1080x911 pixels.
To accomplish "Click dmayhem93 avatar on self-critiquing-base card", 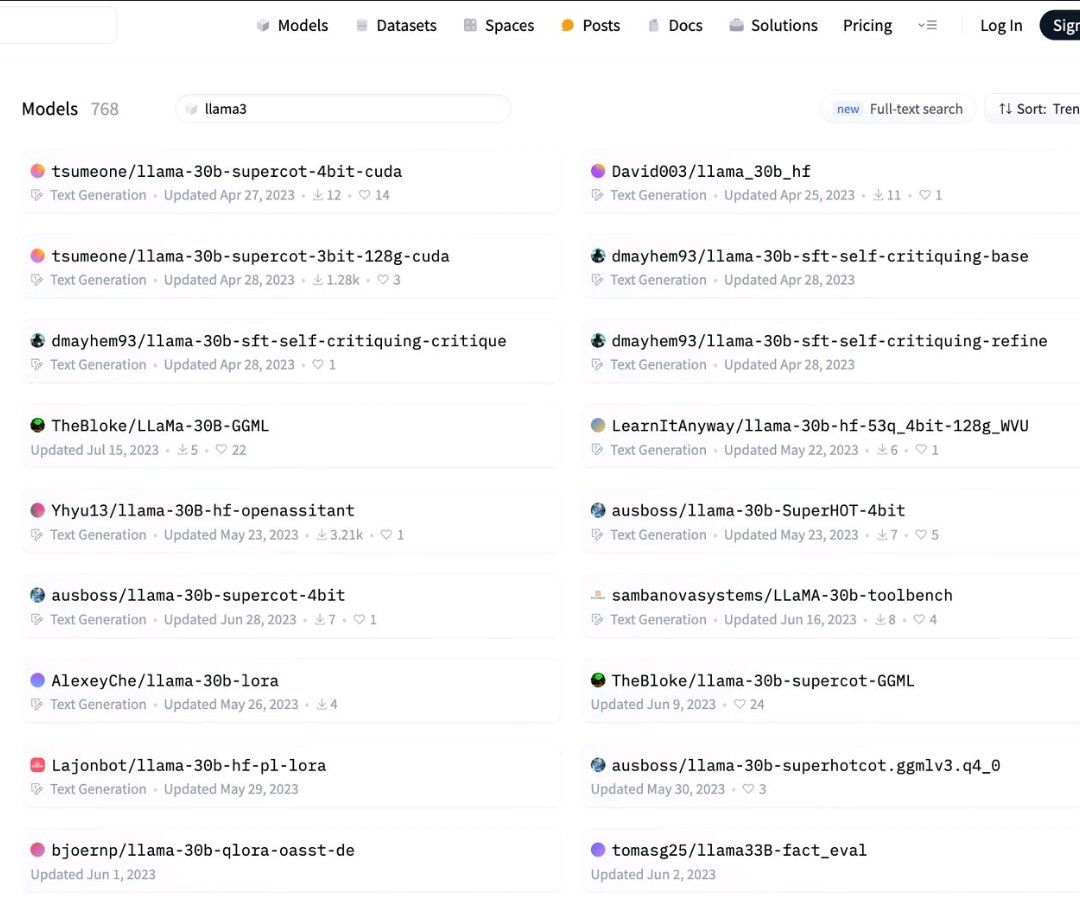I will 598,255.
